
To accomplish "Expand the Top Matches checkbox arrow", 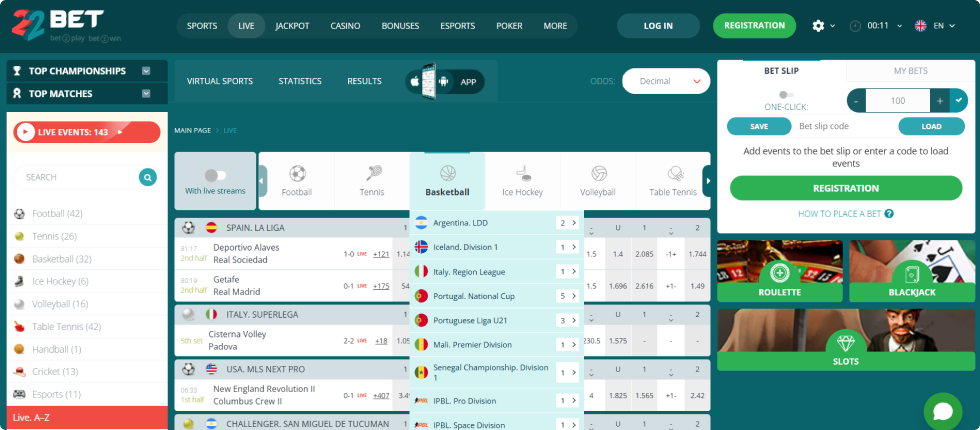I will point(146,93).
